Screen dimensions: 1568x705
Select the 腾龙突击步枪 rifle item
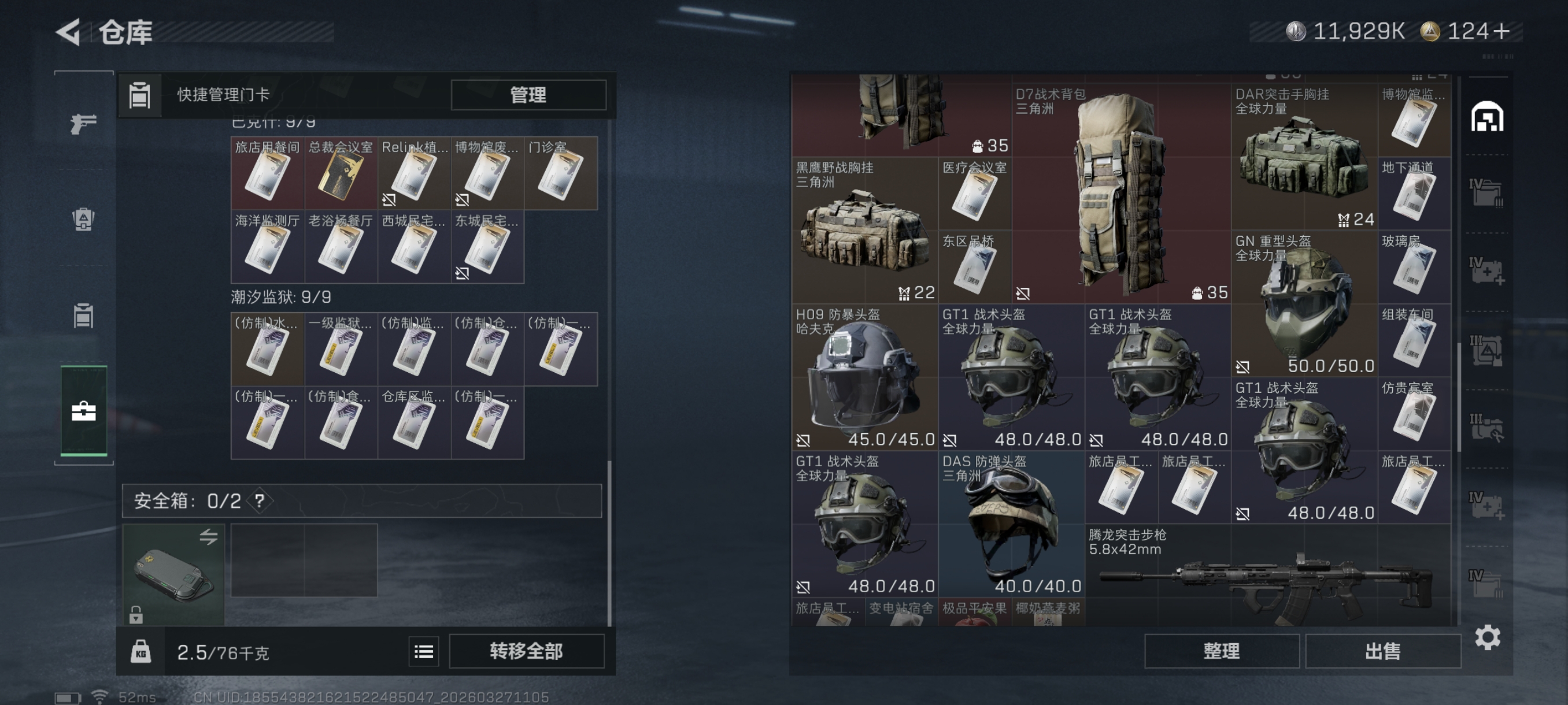1267,575
